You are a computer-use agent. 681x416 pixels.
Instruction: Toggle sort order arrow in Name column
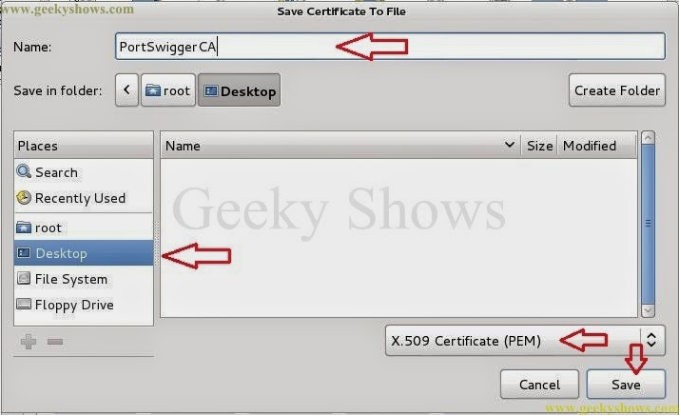(509, 145)
